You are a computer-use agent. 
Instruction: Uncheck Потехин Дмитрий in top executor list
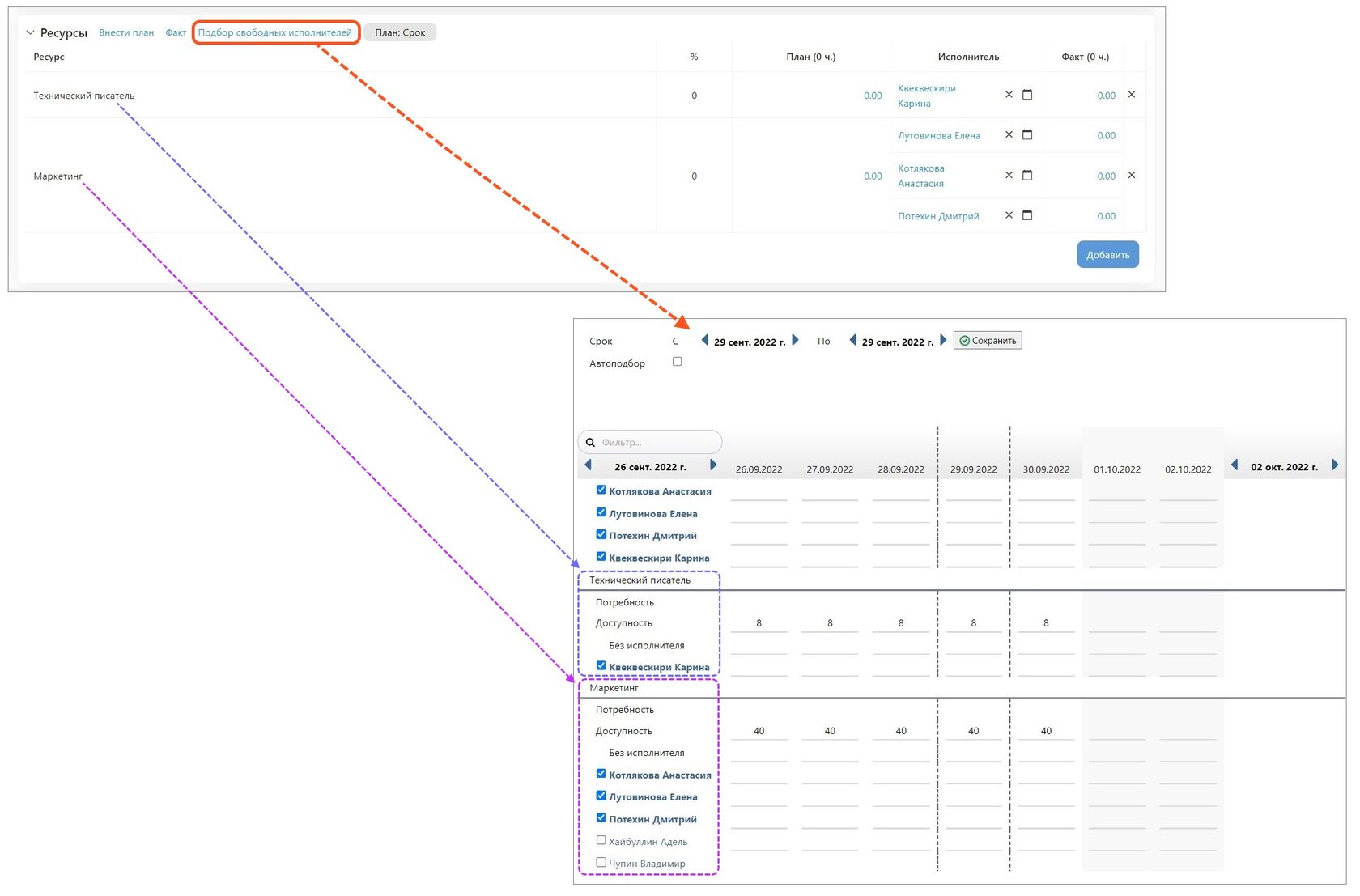coord(601,534)
